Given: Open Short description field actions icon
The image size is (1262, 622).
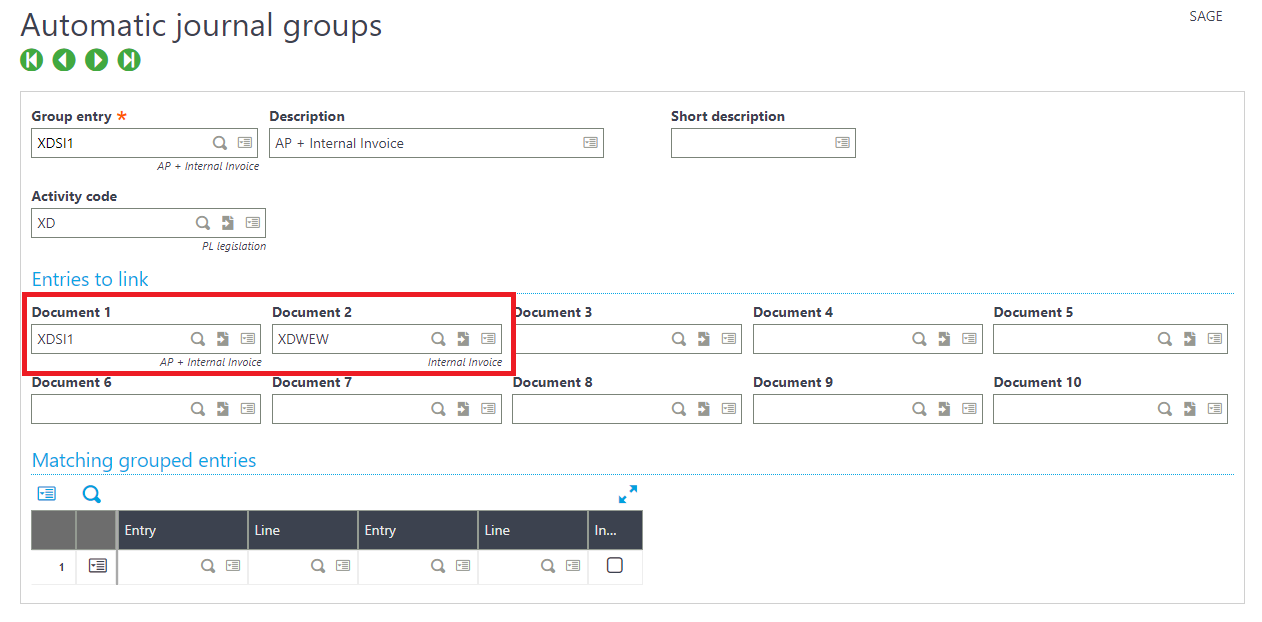Looking at the screenshot, I should coord(843,143).
